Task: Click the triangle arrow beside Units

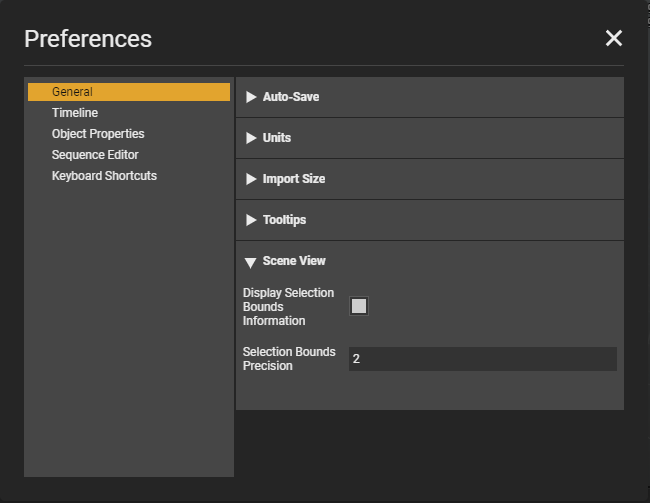Action: click(251, 138)
